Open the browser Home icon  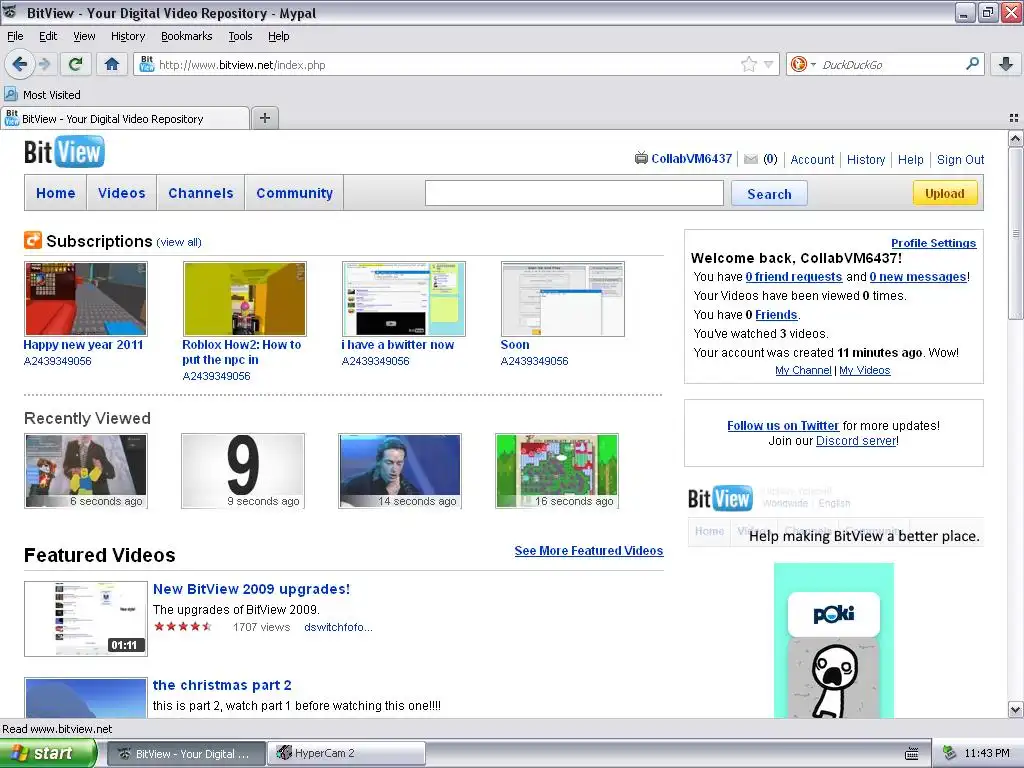point(112,64)
